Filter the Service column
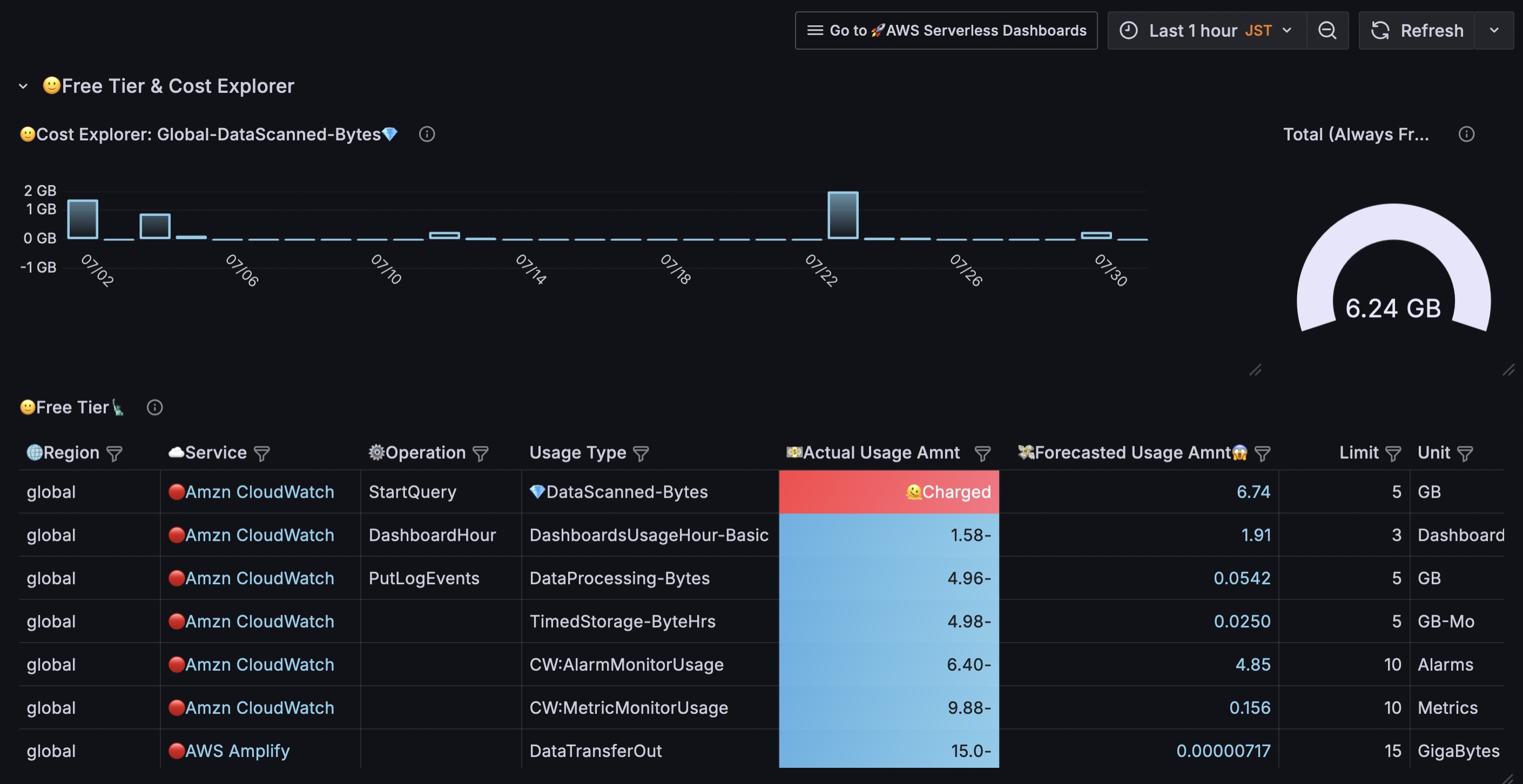Image resolution: width=1523 pixels, height=784 pixels. [x=262, y=454]
